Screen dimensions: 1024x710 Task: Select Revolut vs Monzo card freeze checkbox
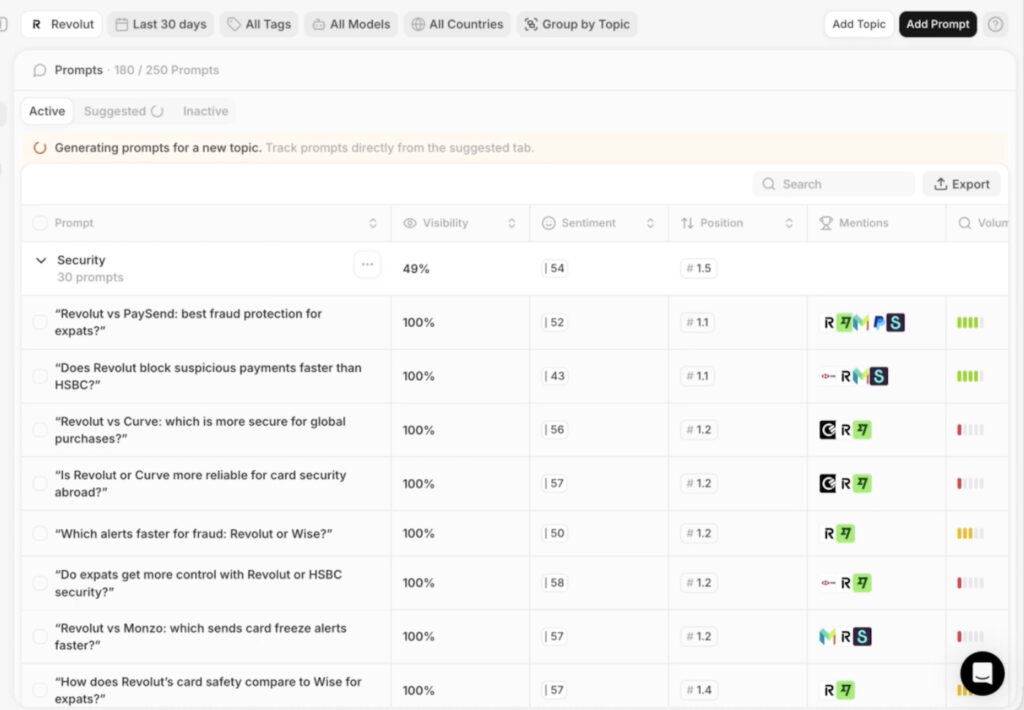pyautogui.click(x=40, y=636)
